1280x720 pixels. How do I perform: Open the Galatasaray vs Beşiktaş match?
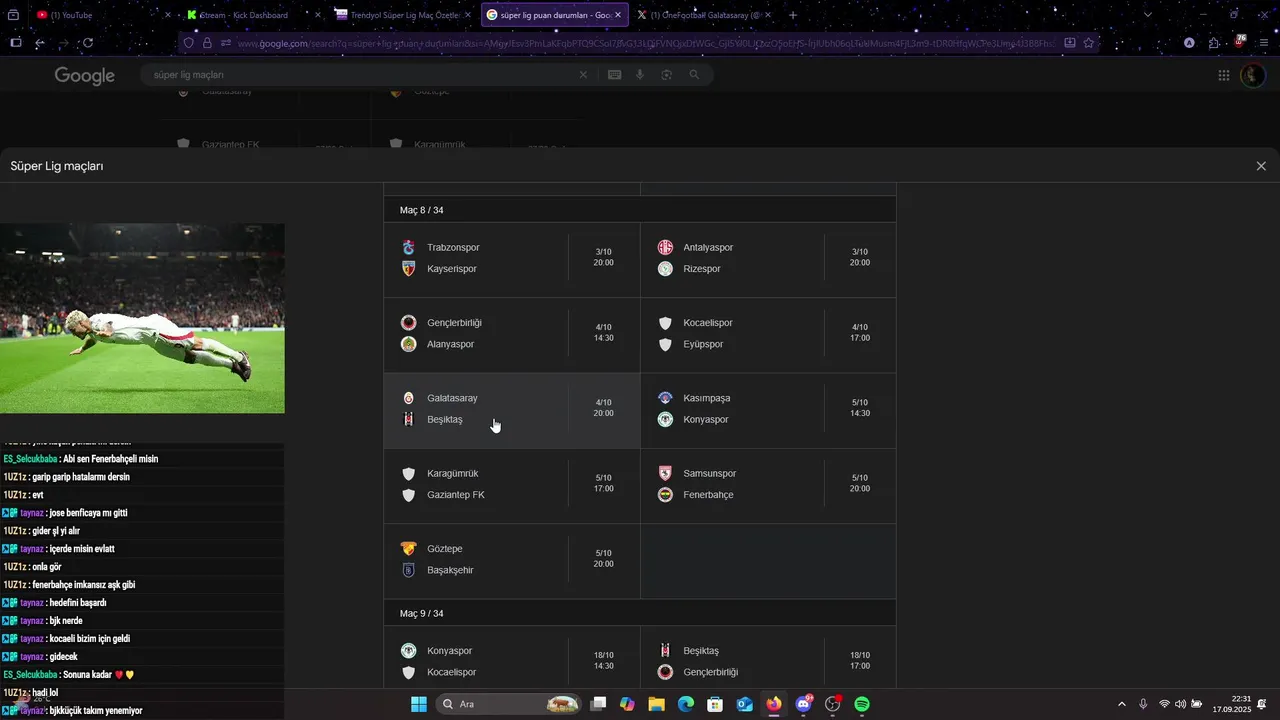pos(512,409)
